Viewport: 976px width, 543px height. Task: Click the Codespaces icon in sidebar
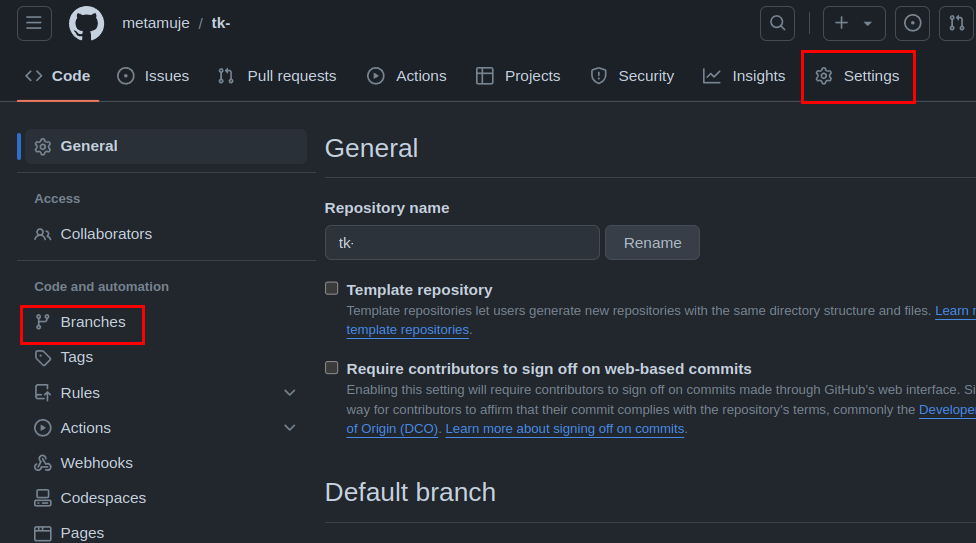(x=43, y=498)
